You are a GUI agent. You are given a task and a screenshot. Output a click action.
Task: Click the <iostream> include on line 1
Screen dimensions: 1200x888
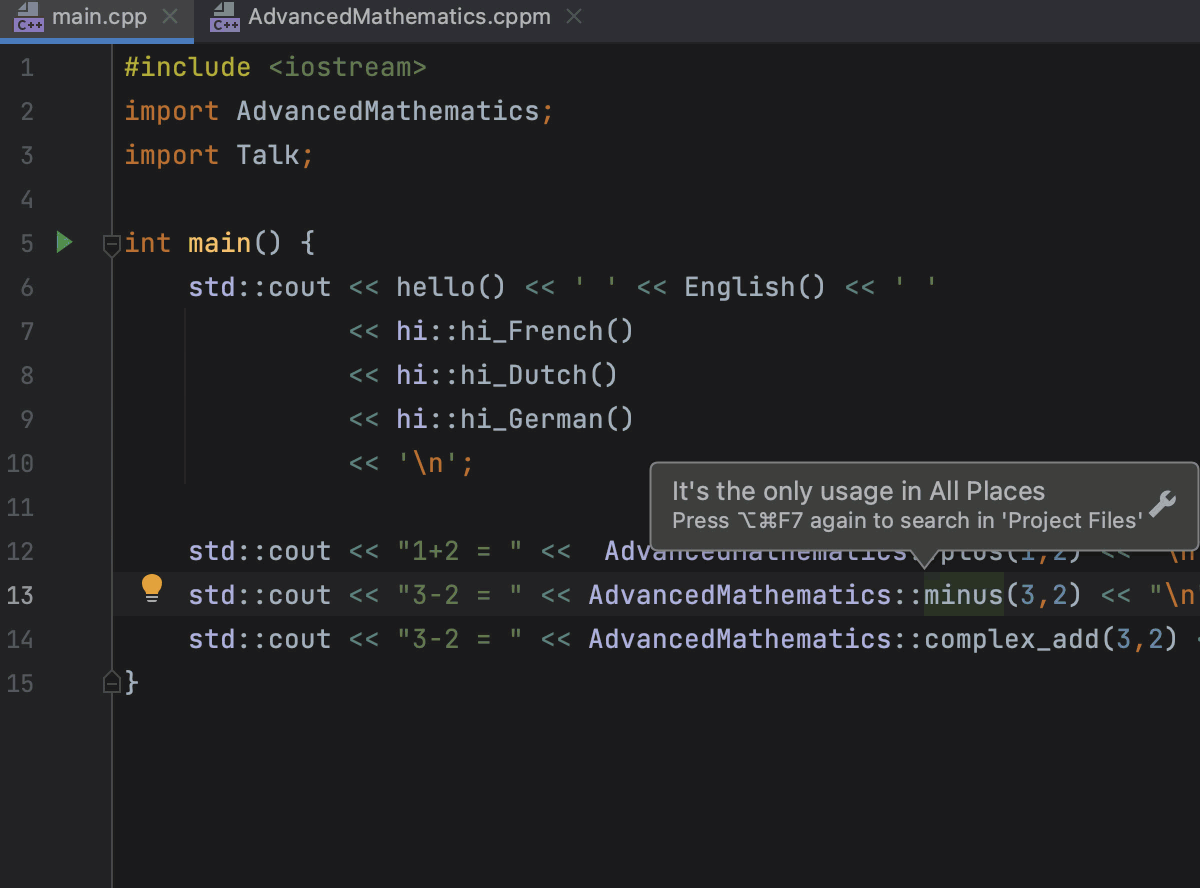[x=348, y=68]
